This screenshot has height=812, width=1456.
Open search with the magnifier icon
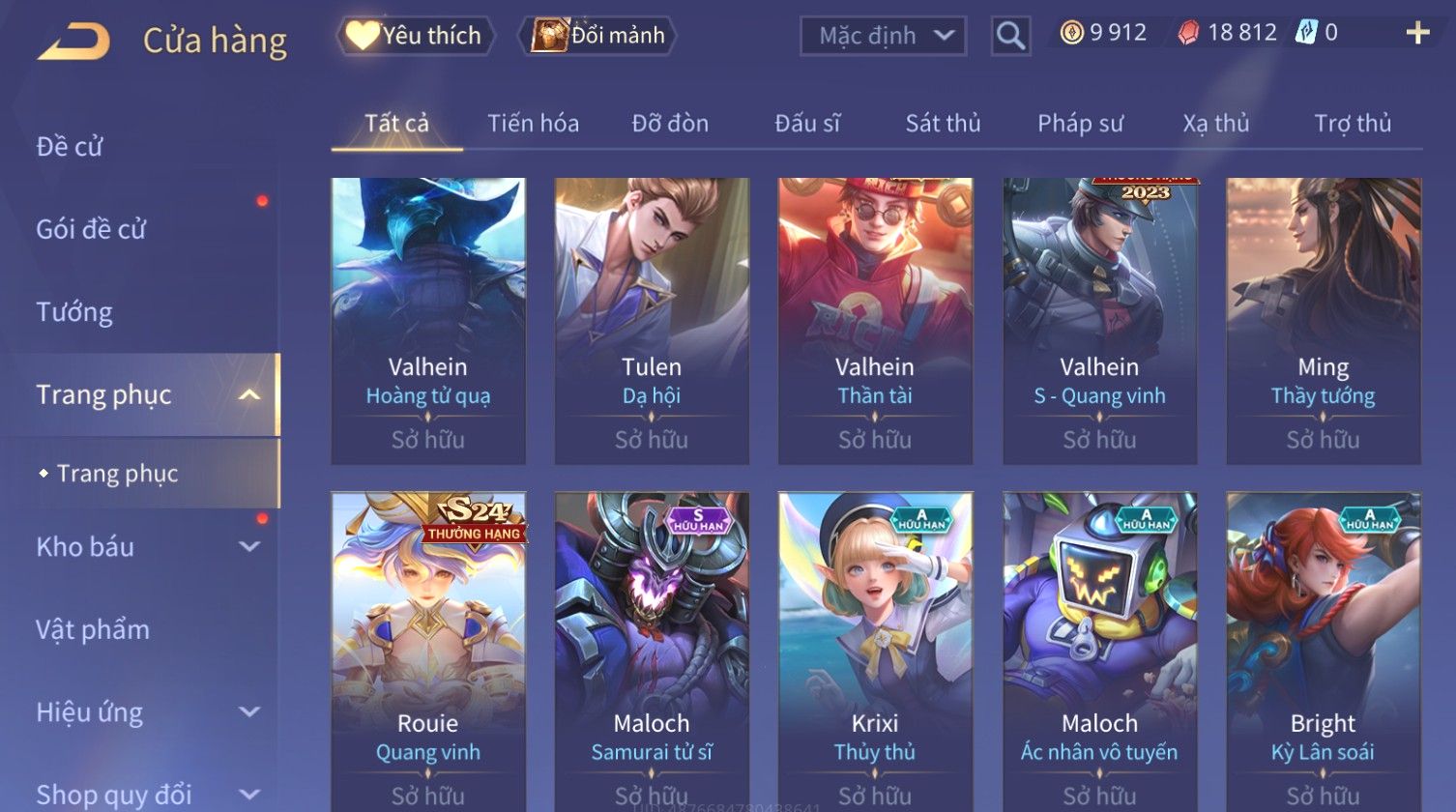pos(1010,36)
